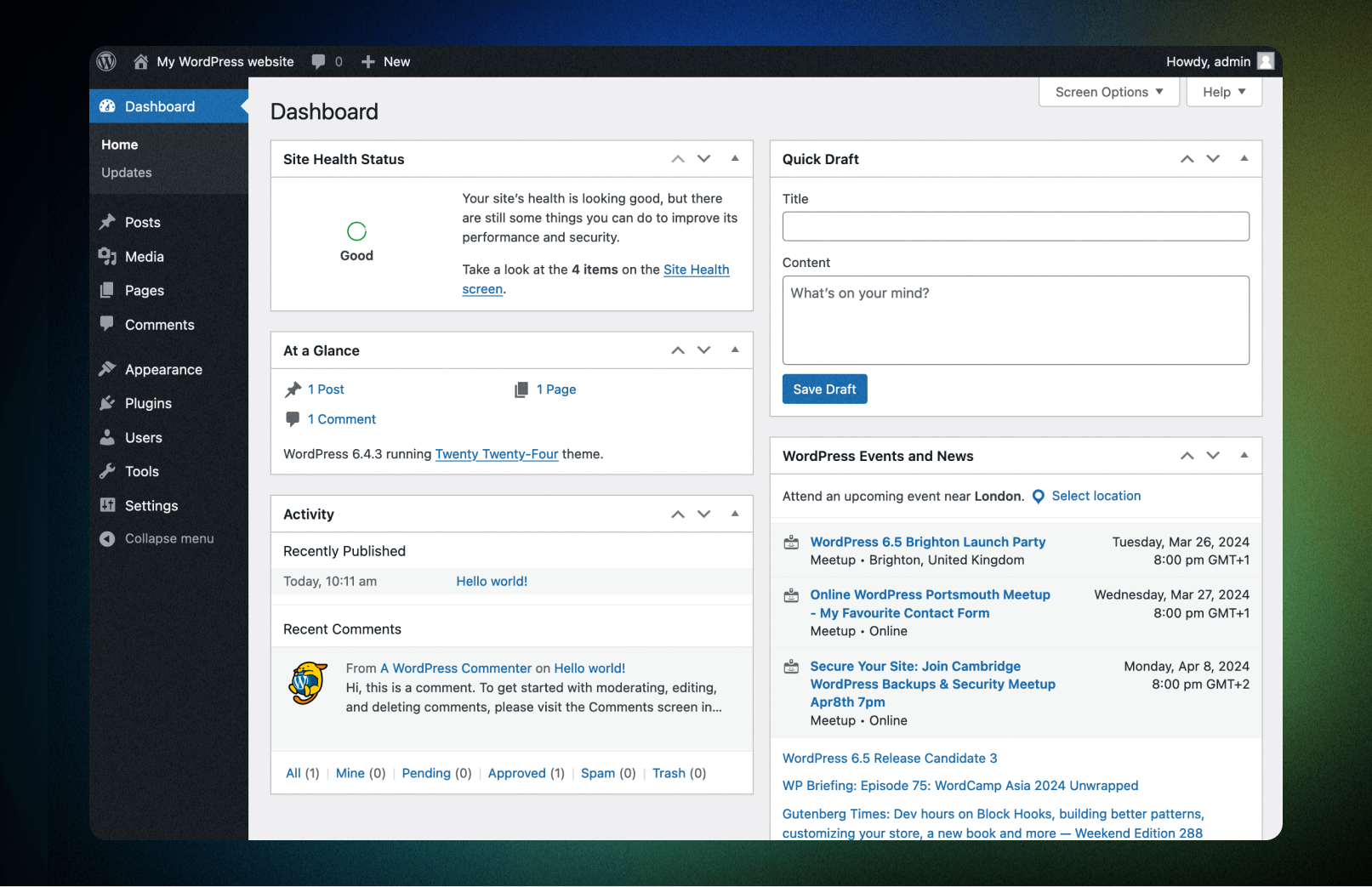Viewport: 1372px width, 887px height.
Task: Click the Appearance brush icon in sidebar
Action: pos(107,369)
